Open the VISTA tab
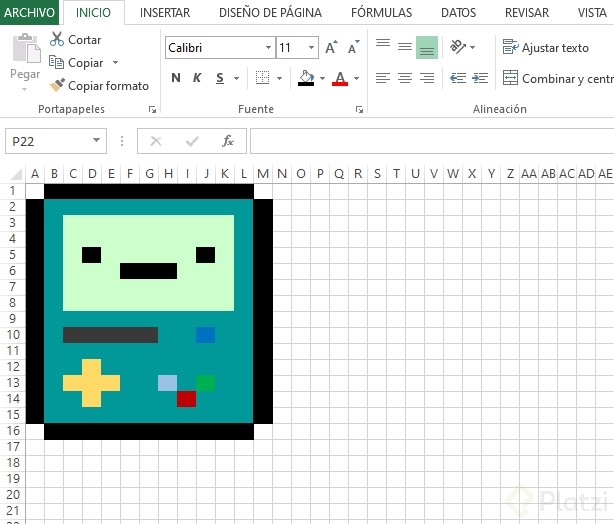 (x=592, y=13)
